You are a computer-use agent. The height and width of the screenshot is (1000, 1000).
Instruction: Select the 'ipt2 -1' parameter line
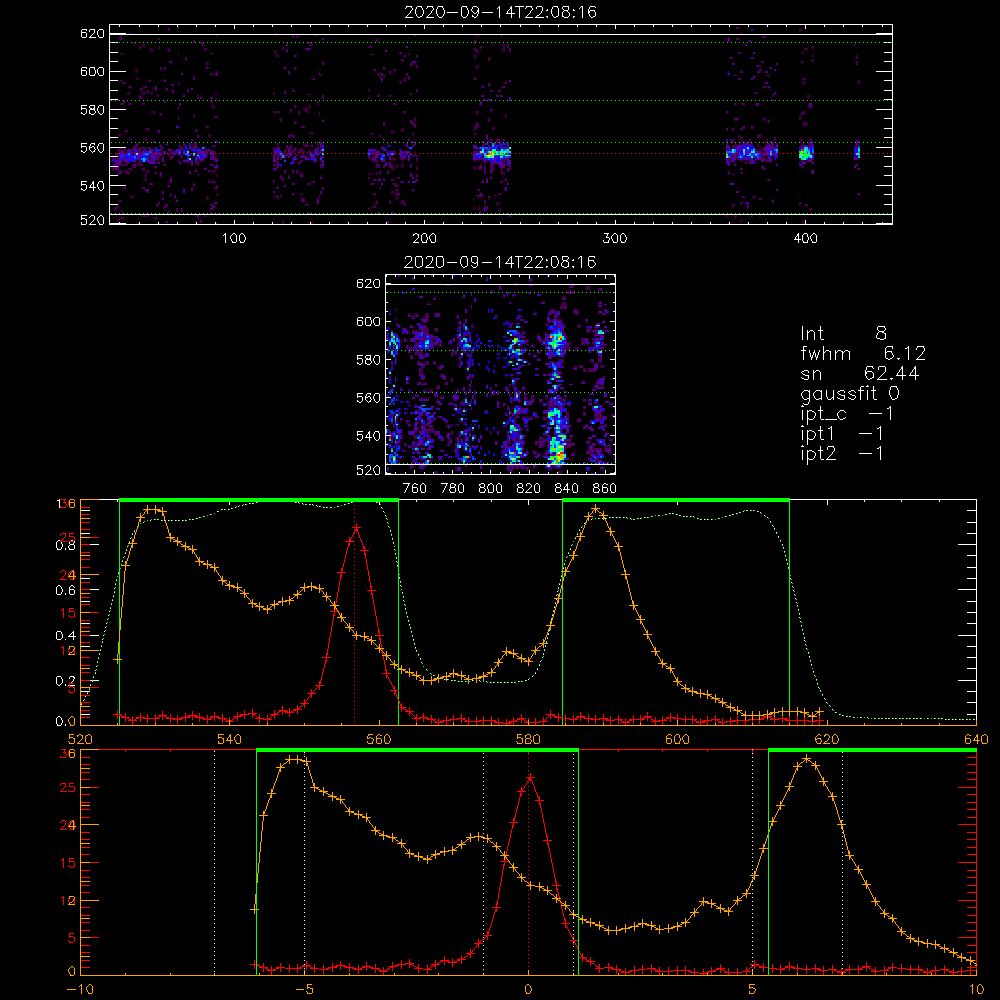842,453
